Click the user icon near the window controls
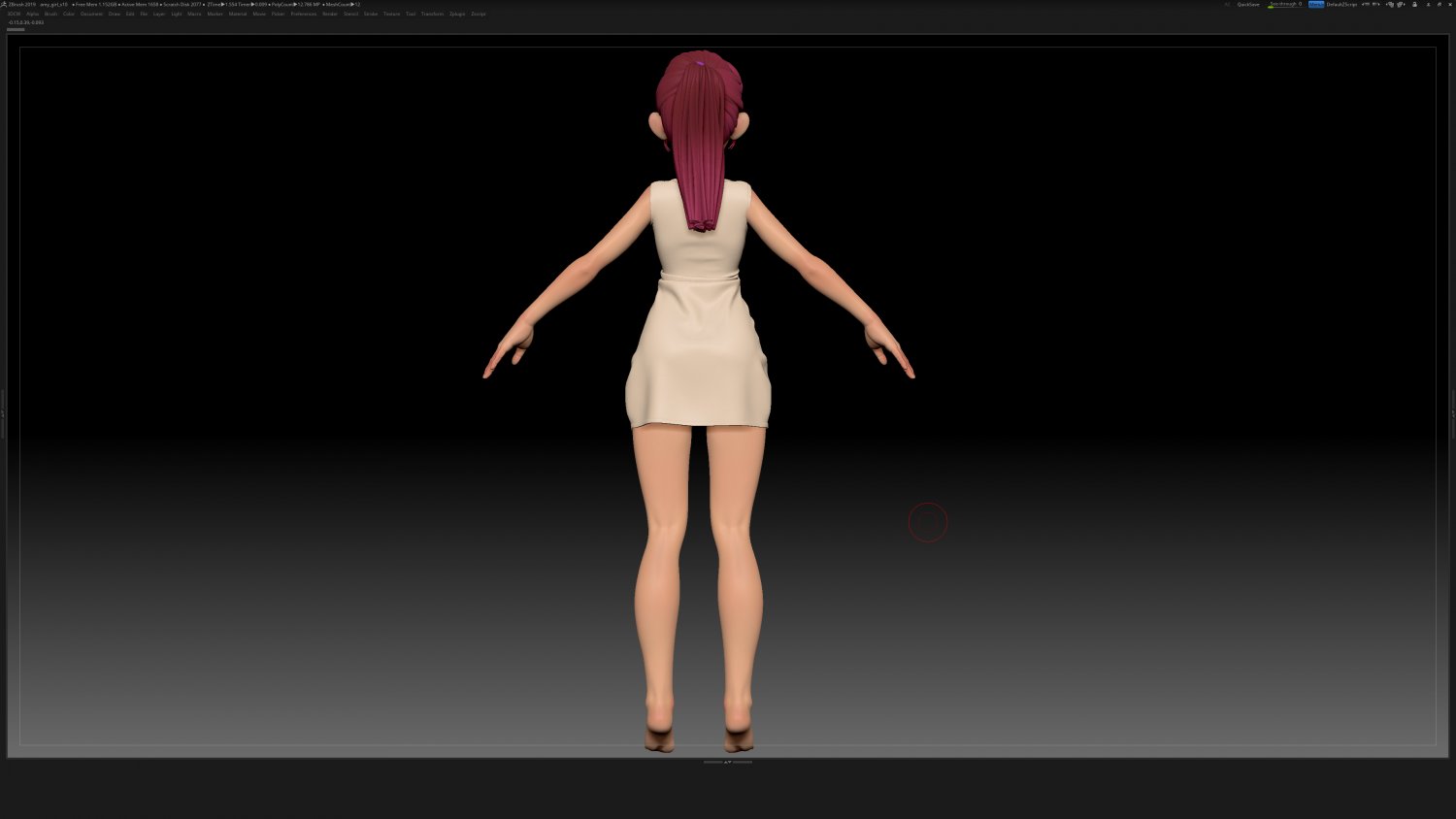The height and width of the screenshot is (819, 1456). point(1429,4)
